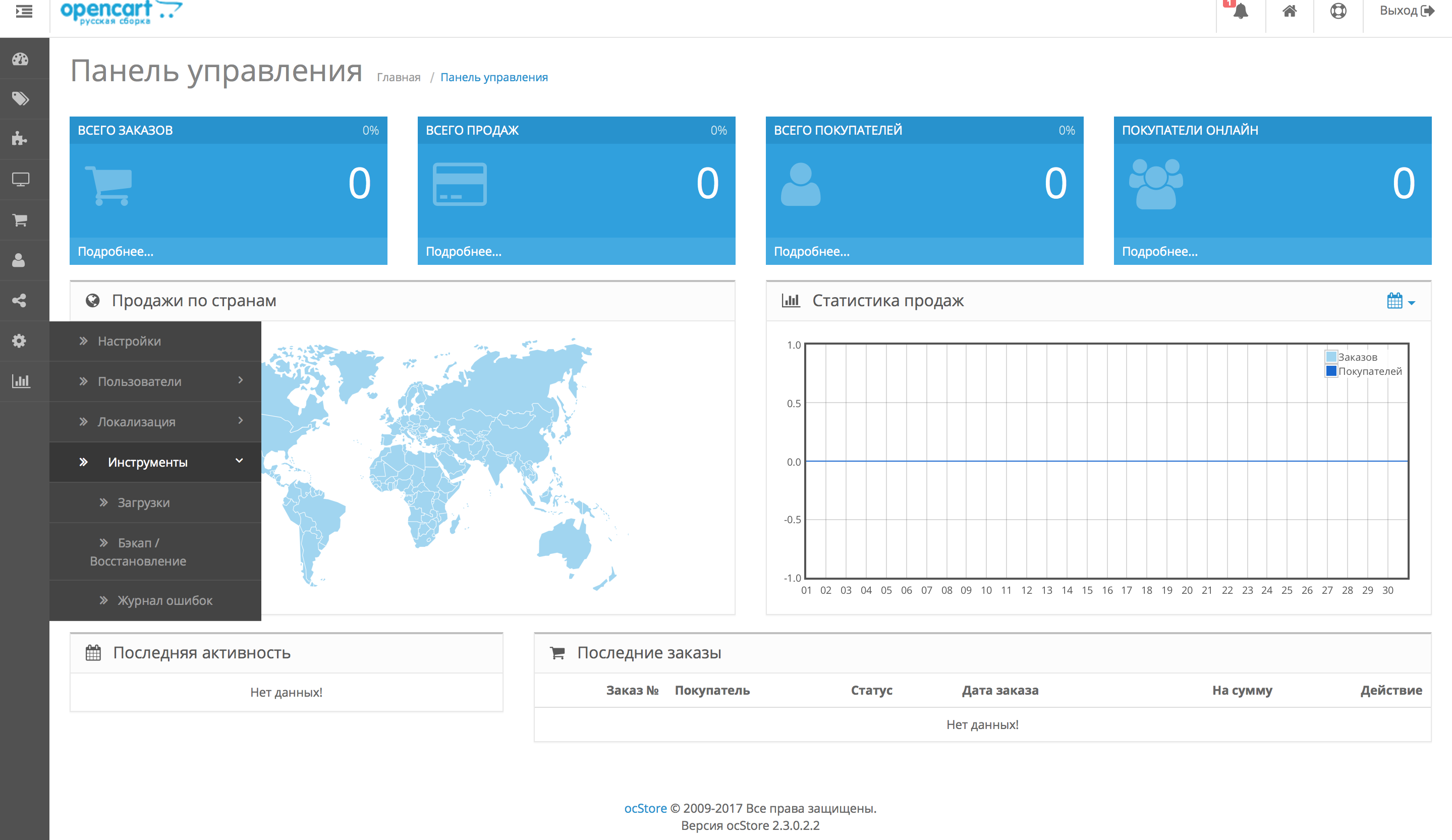Click the help lifebuoy icon in header
Screen dimensions: 1452x840
pyautogui.click(x=1338, y=11)
